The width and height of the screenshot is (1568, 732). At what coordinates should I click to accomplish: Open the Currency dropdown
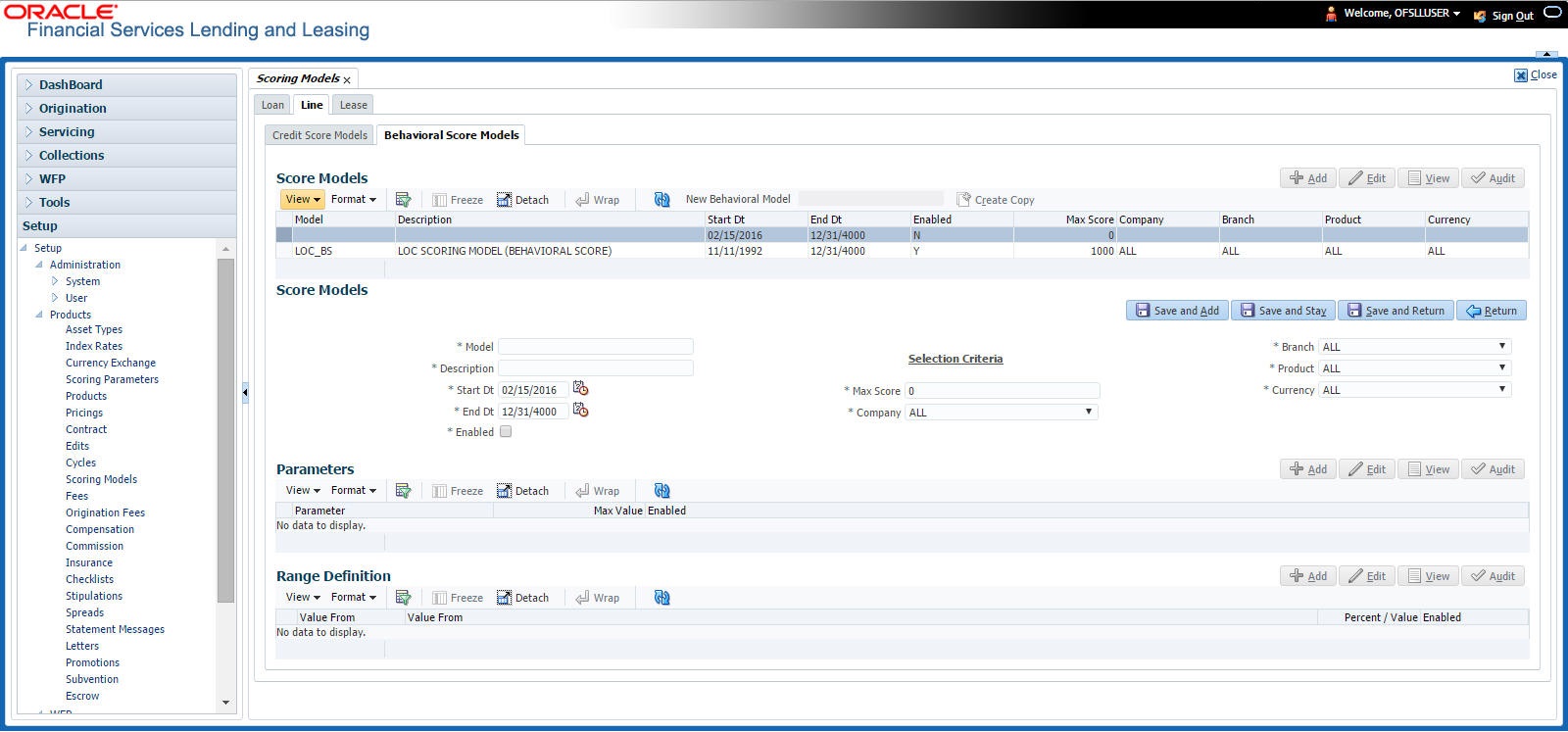[x=1415, y=389]
